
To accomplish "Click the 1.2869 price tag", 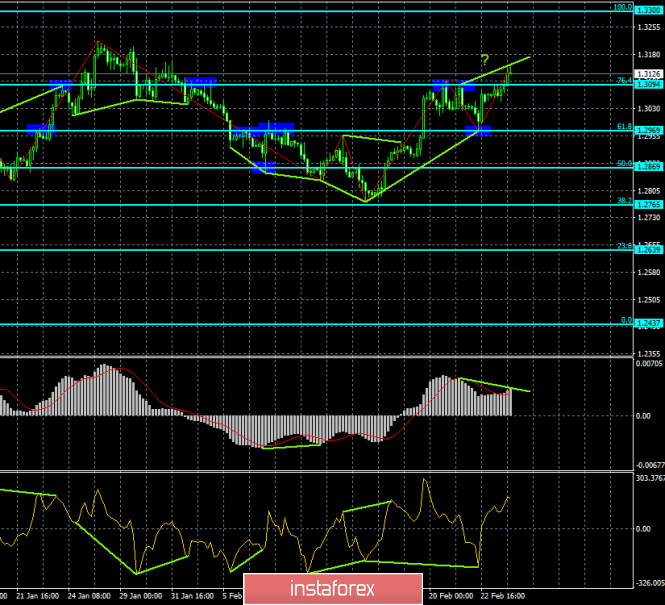I will click(x=648, y=167).
